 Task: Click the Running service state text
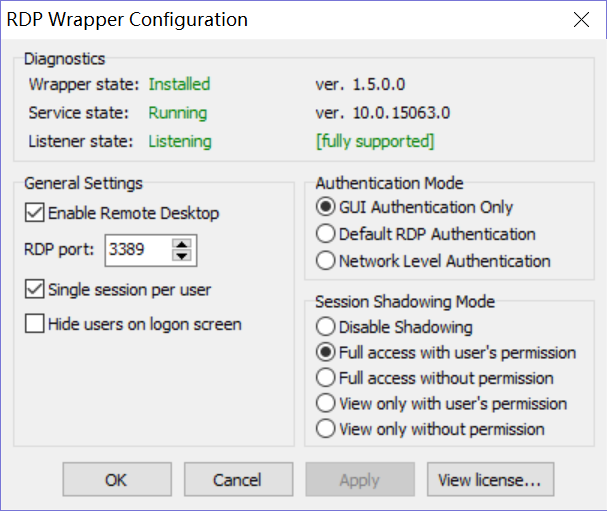tap(178, 113)
